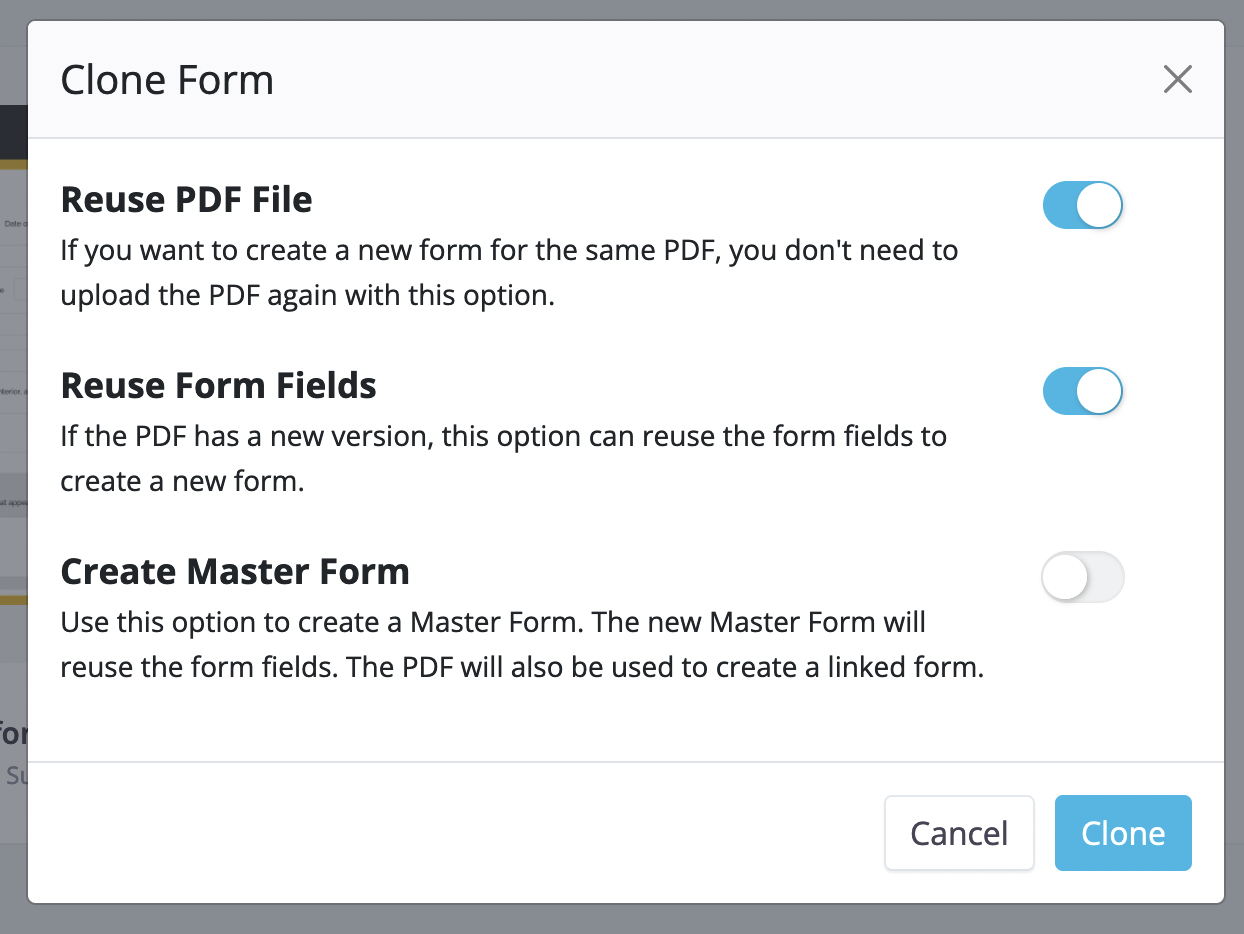
Task: Select the "Reuse PDF File" heading
Action: click(x=186, y=200)
